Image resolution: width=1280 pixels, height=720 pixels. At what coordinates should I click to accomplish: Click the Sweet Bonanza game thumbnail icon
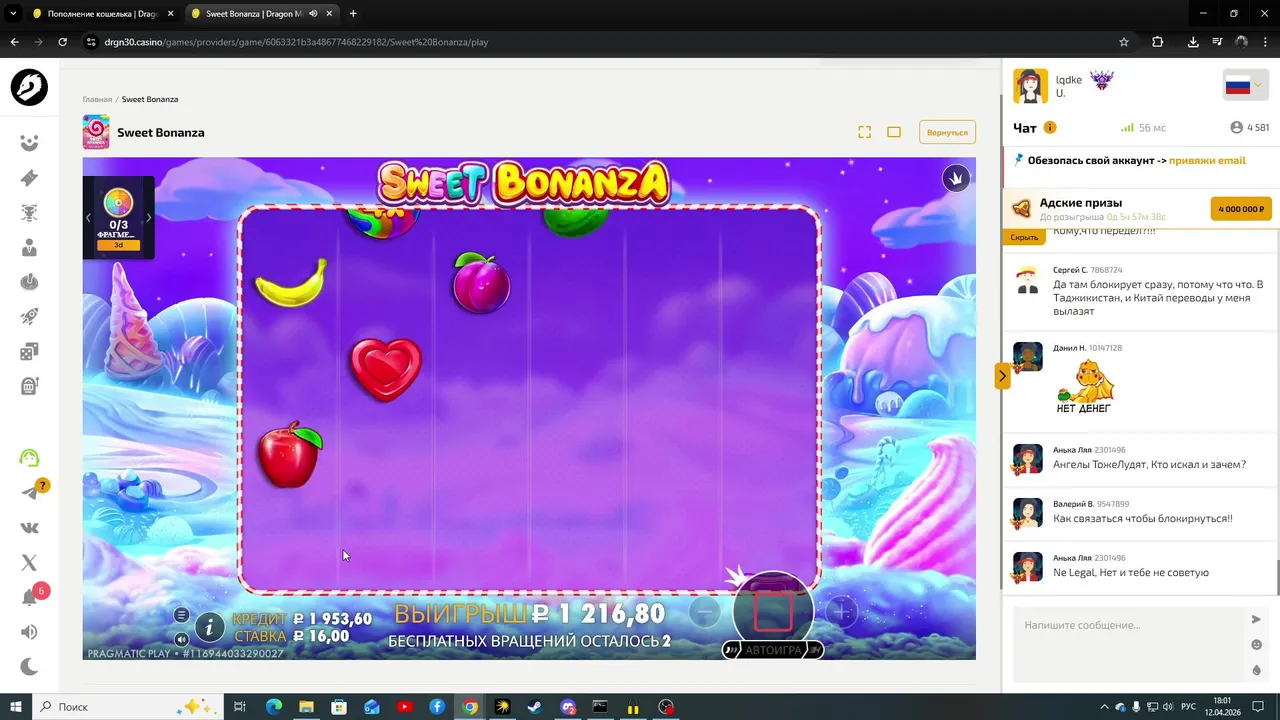click(x=96, y=132)
